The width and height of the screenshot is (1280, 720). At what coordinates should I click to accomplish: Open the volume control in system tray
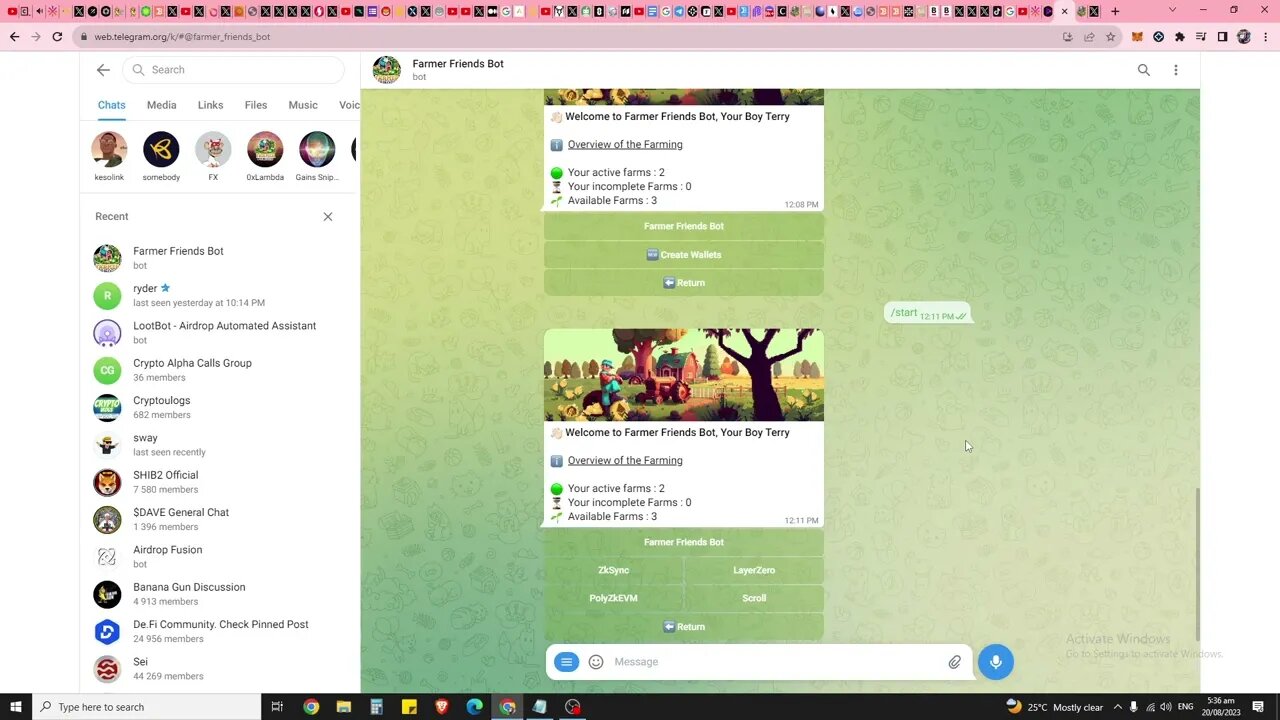[1166, 707]
